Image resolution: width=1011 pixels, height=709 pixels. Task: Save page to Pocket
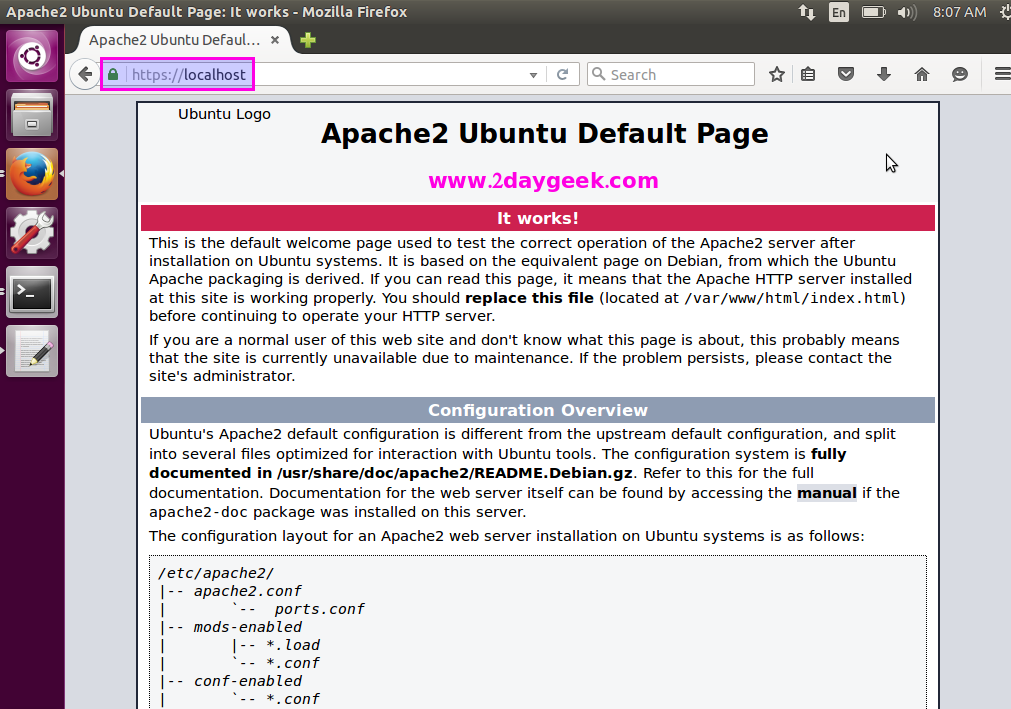846,75
